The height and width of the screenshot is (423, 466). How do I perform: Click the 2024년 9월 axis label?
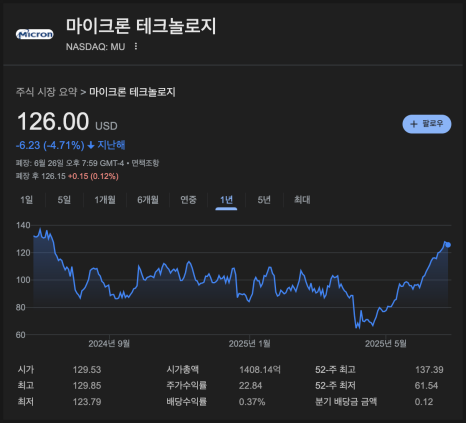[x=109, y=344]
